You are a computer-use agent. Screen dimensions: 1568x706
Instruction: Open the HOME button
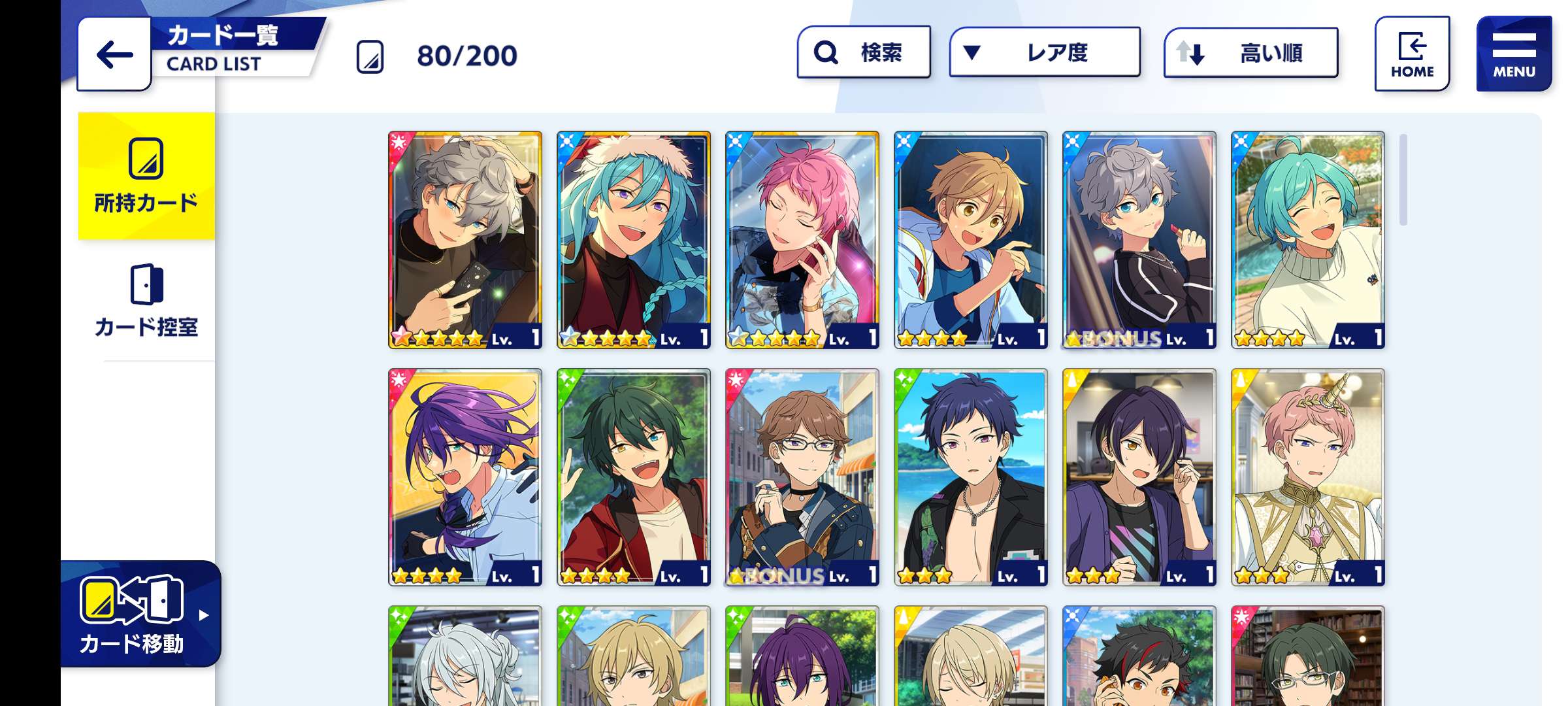(1412, 54)
